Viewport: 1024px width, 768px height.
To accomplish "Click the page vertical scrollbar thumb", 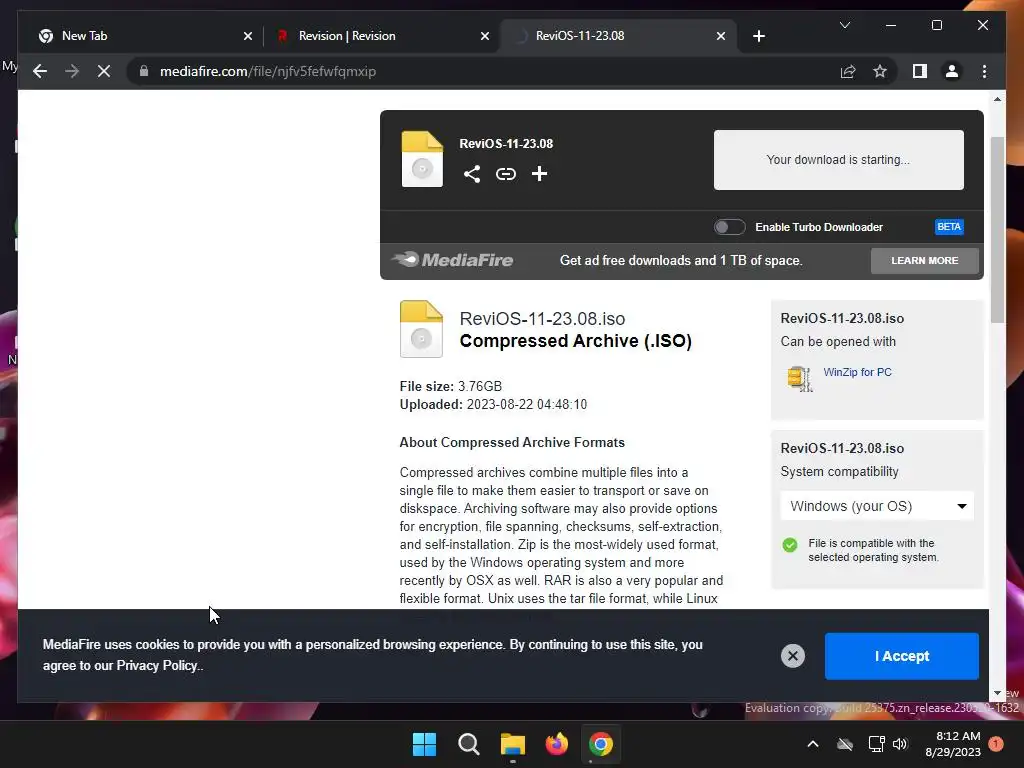I will click(x=997, y=230).
